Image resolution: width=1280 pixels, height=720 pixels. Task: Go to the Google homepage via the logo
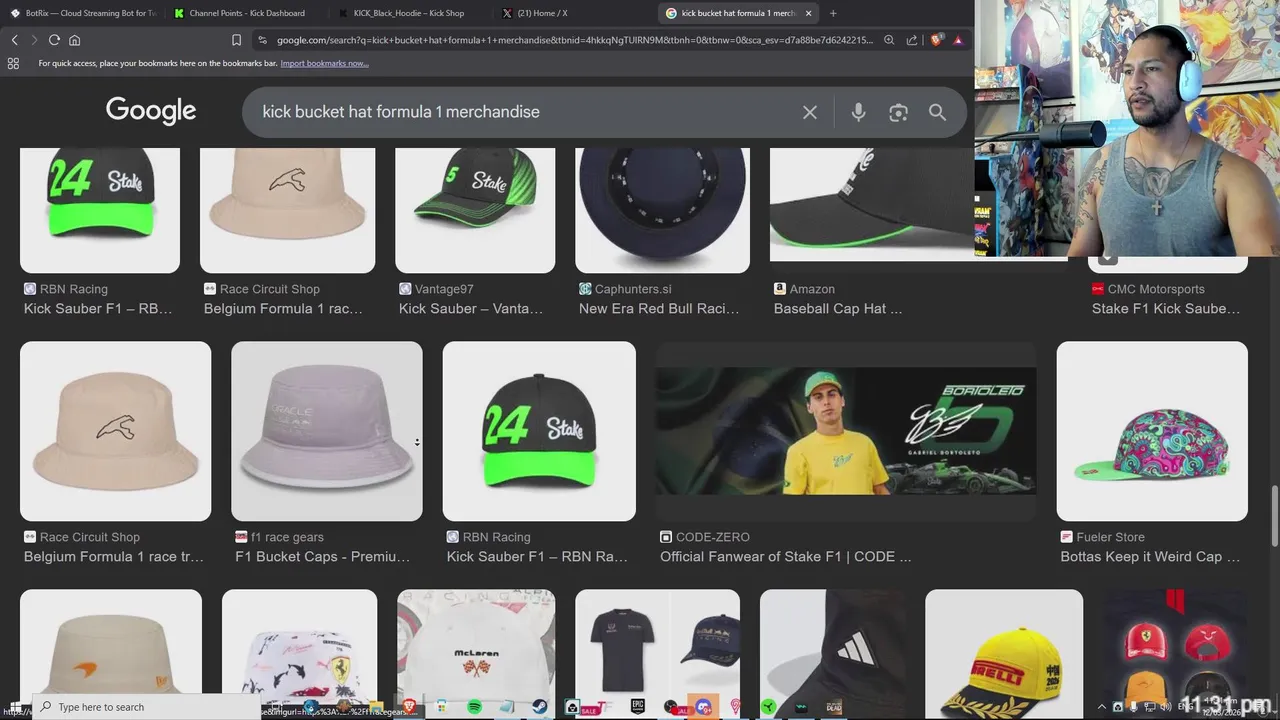point(151,111)
